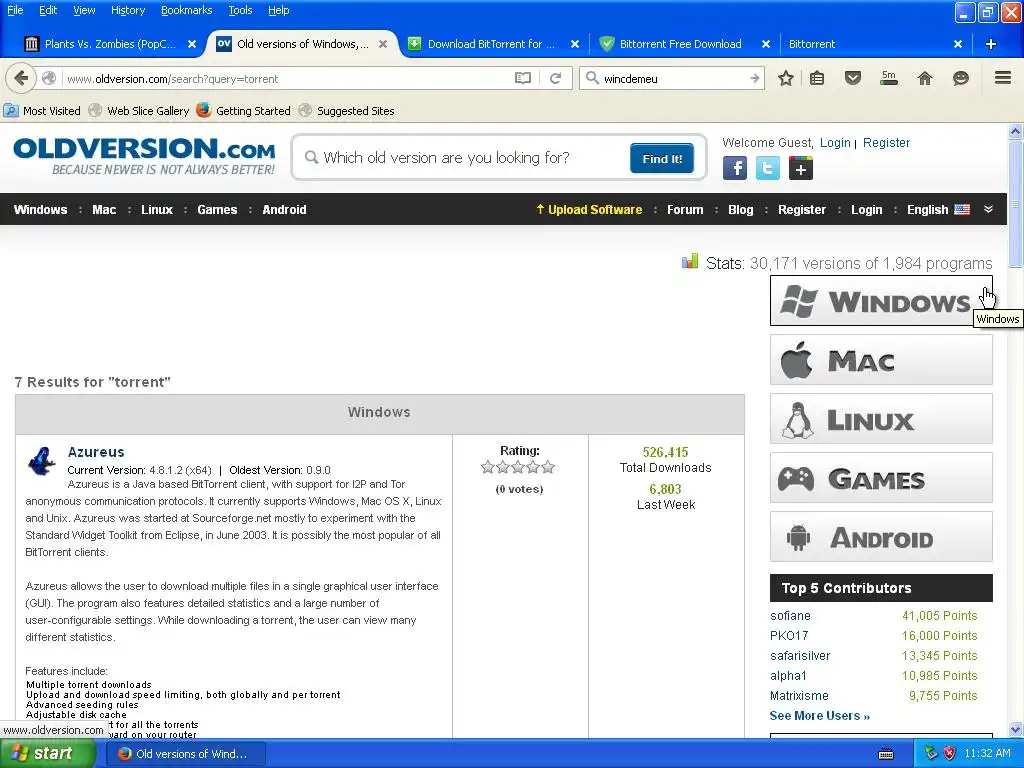Click the Find It! button
1024x768 pixels.
coord(662,158)
